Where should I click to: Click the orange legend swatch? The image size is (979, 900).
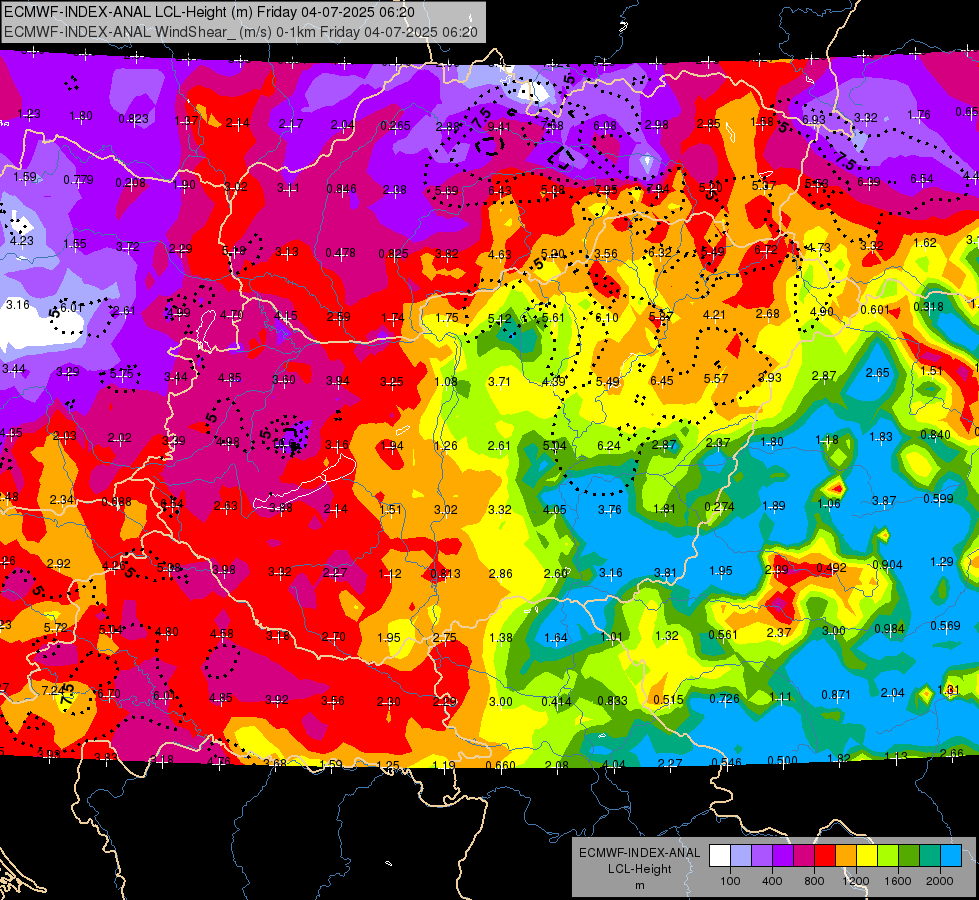(x=846, y=856)
